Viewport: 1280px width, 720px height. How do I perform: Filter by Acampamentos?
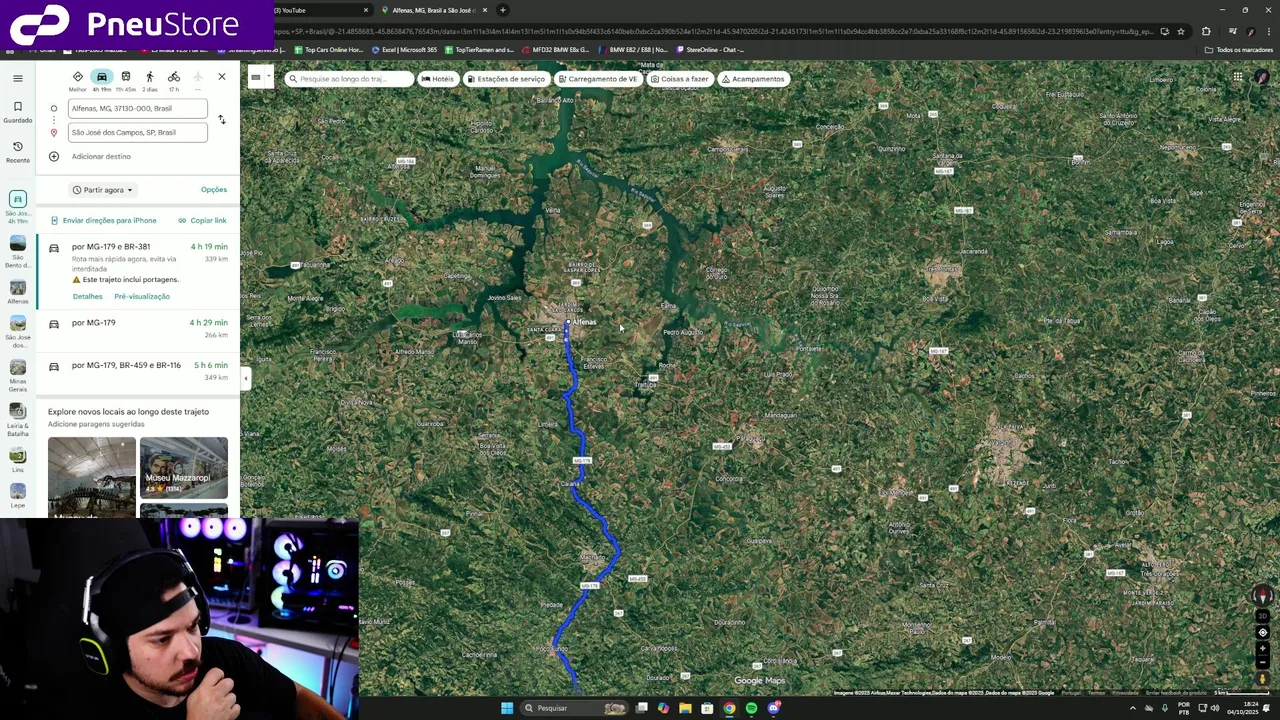point(753,79)
